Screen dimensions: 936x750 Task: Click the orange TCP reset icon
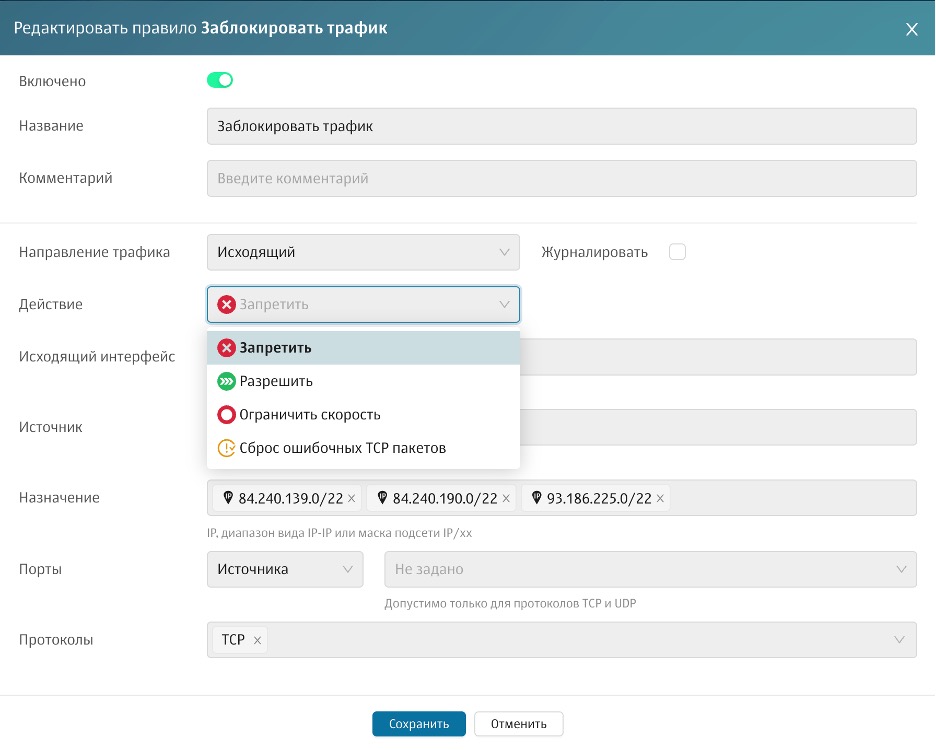coord(226,448)
